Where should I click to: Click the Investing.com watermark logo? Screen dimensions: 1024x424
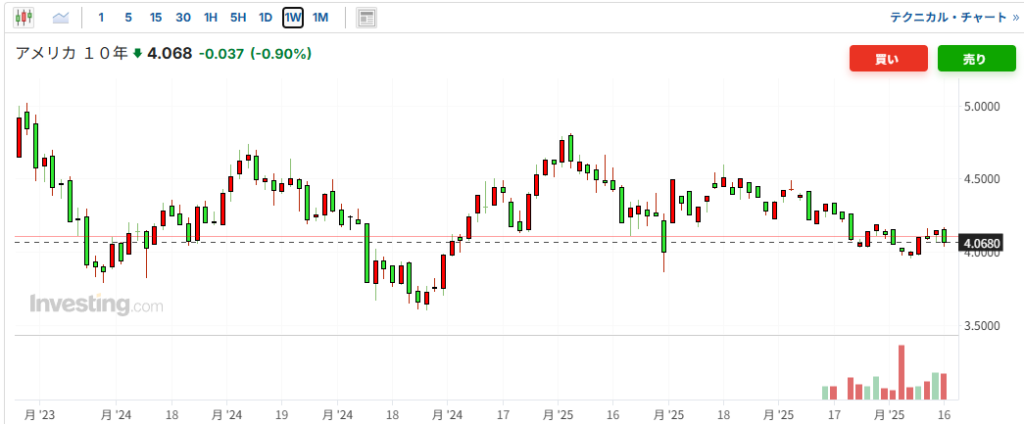coord(96,305)
